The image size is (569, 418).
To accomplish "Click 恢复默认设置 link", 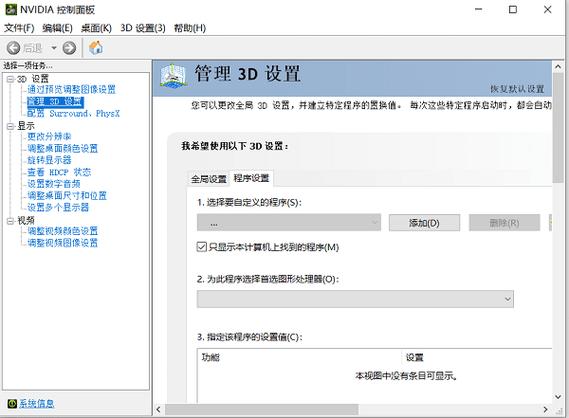I will (517, 89).
